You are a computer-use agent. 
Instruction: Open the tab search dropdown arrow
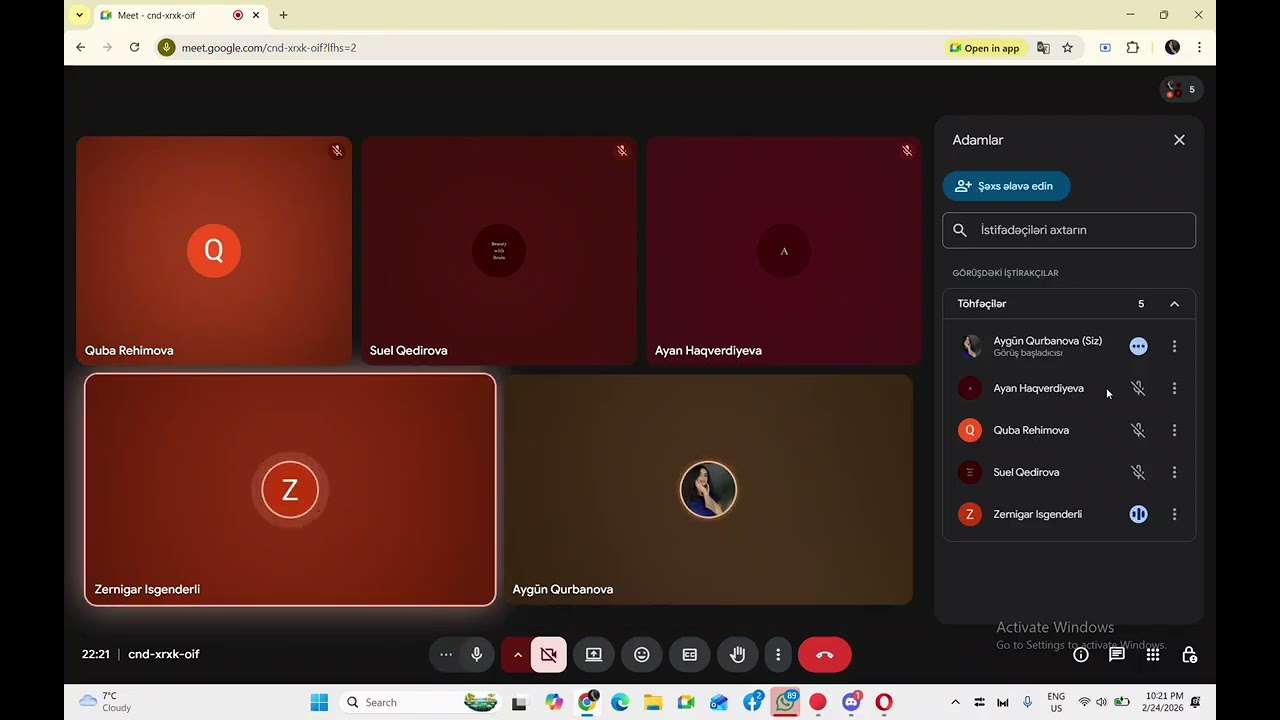[x=80, y=16]
